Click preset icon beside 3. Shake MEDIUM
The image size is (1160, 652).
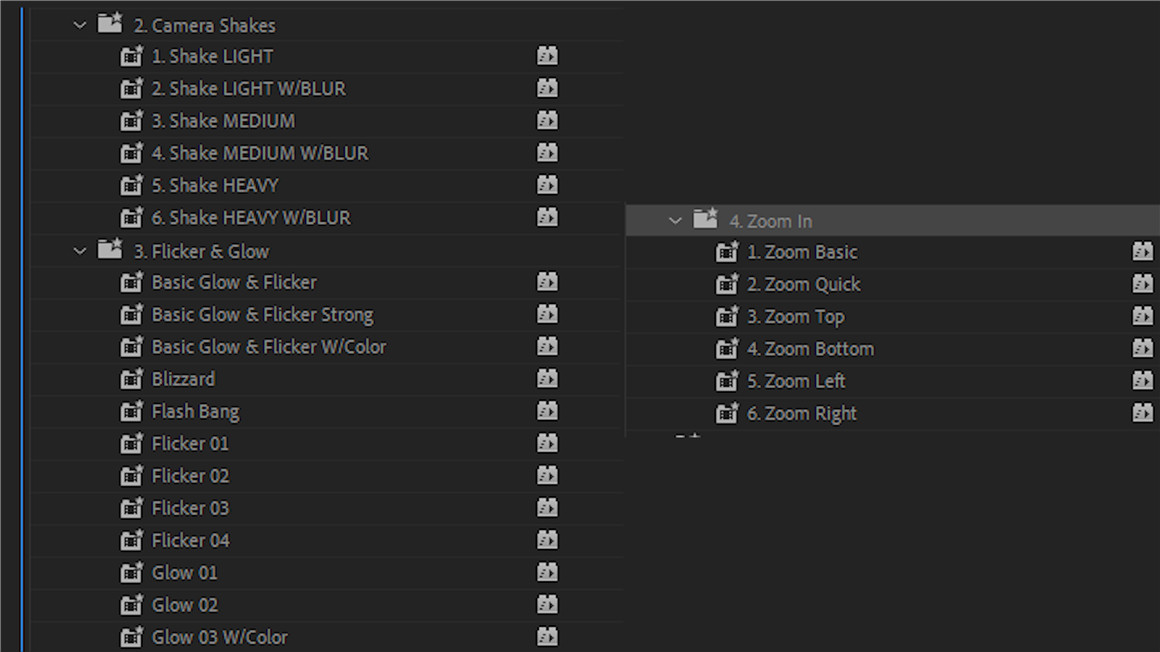pyautogui.click(x=131, y=121)
